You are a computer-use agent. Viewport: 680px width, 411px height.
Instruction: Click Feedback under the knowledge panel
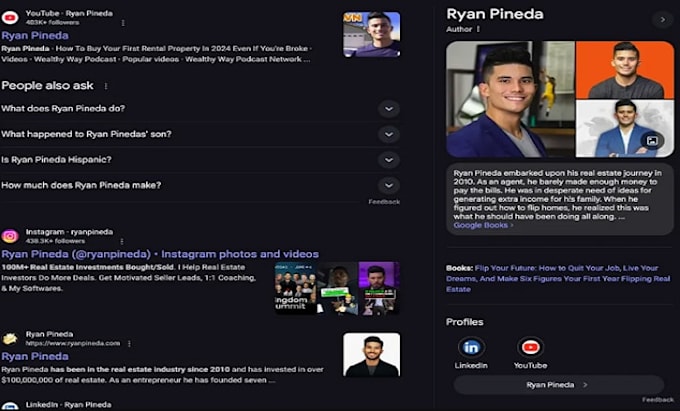(658, 400)
